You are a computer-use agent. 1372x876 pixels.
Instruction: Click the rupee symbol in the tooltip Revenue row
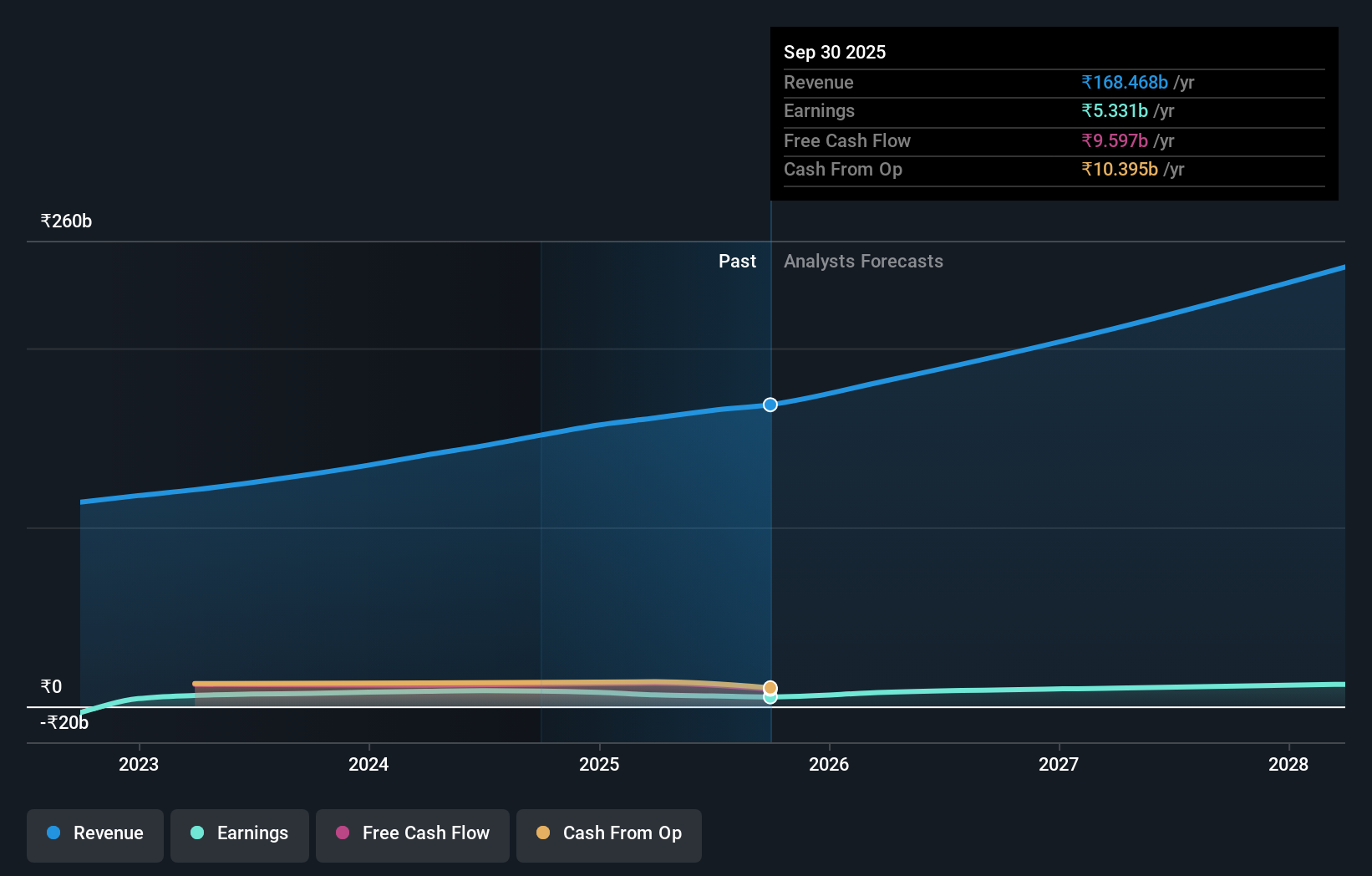1086,82
